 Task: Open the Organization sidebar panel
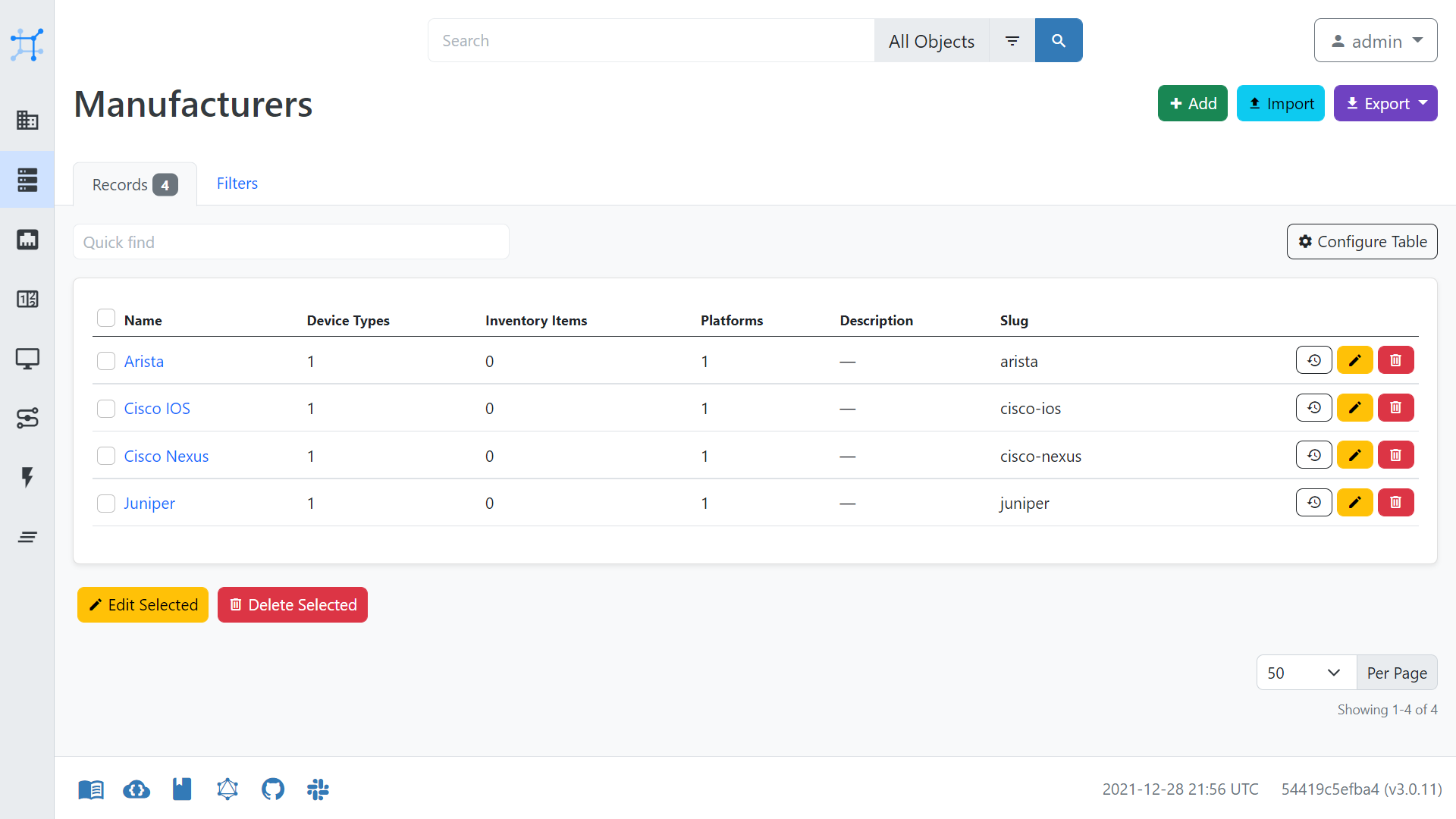pyautogui.click(x=27, y=120)
